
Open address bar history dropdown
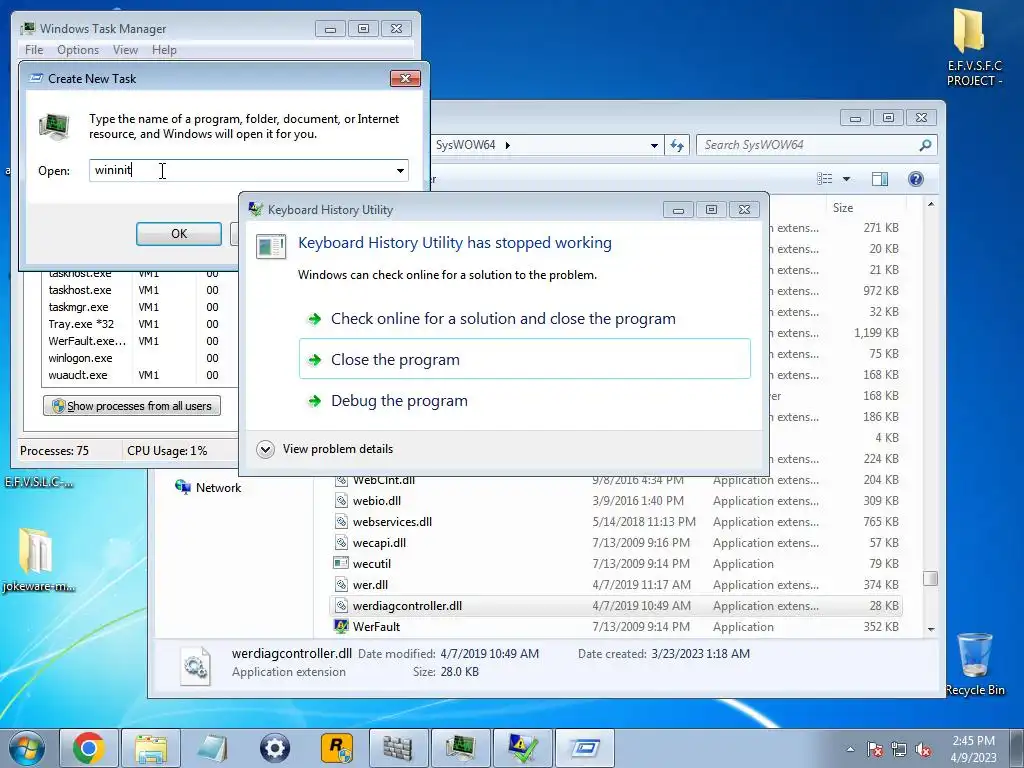point(654,145)
